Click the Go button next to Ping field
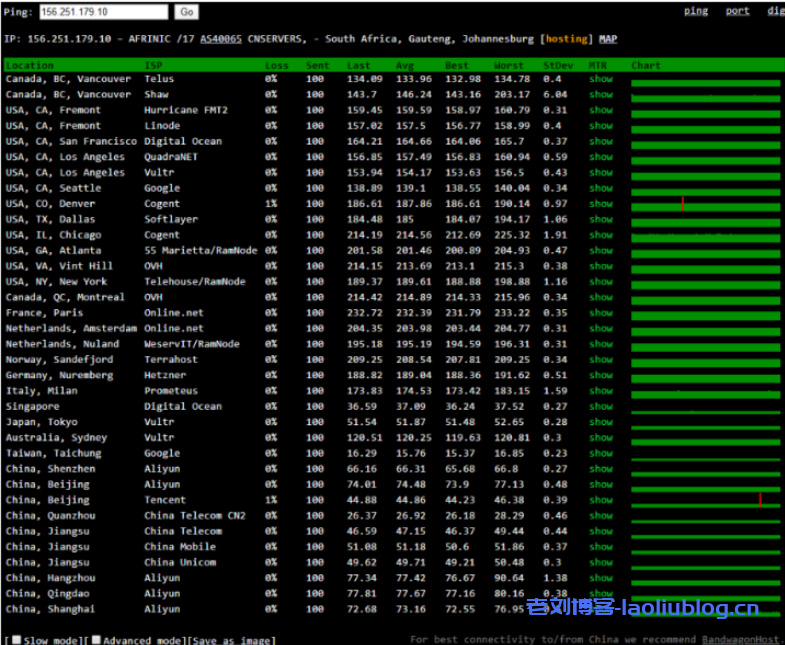 186,12
